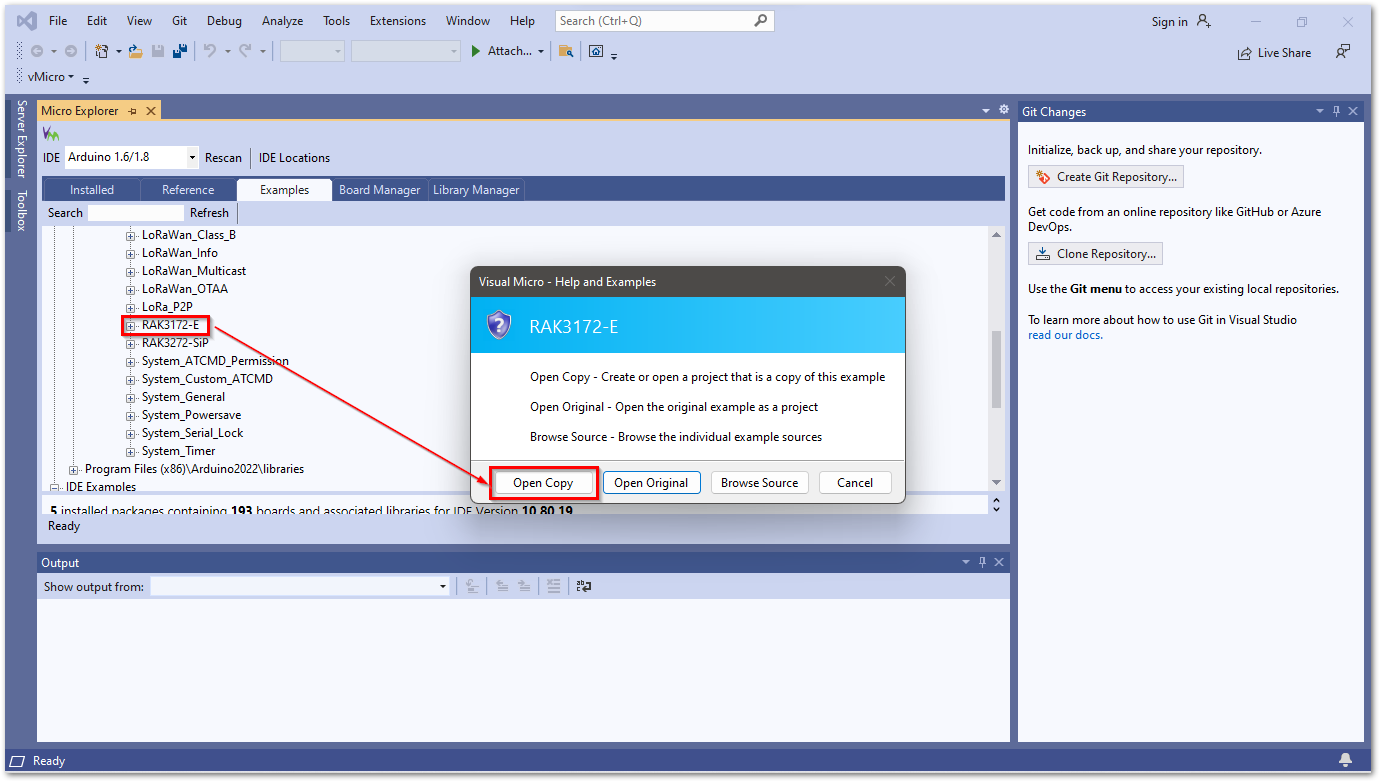
Task: Open the Micro Explorer settings gear
Action: [x=1004, y=110]
